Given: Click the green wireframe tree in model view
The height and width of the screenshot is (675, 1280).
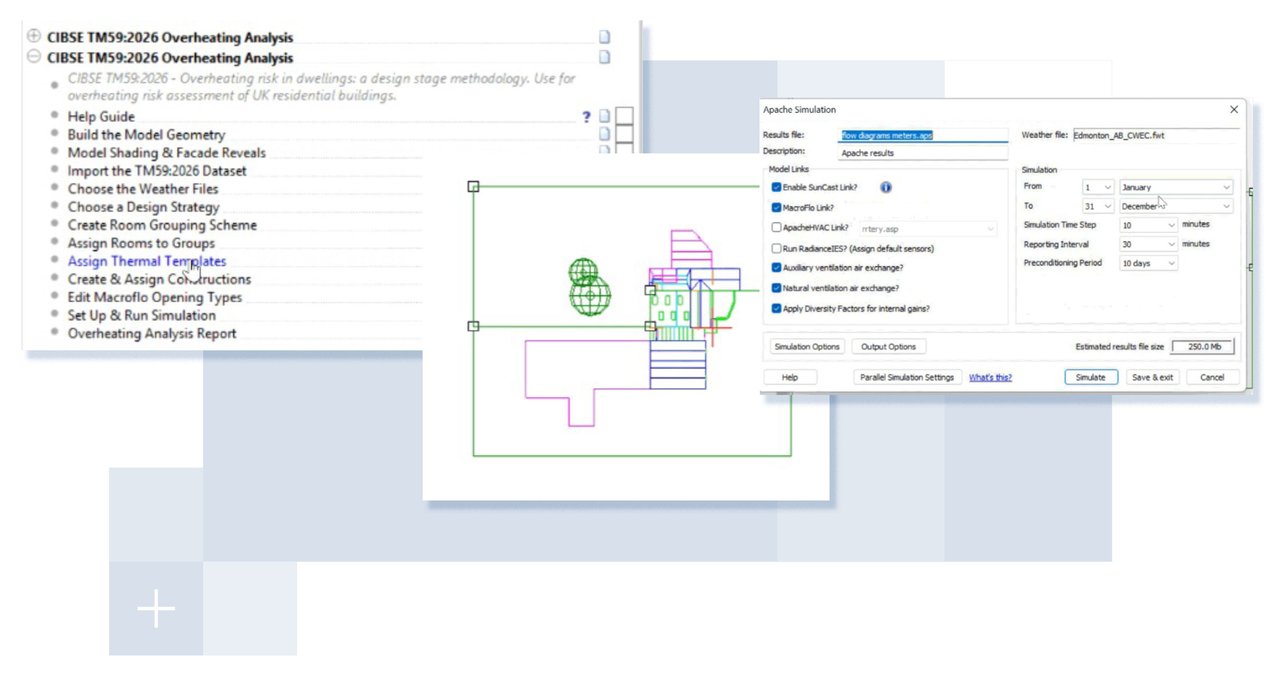Looking at the screenshot, I should pos(589,287).
